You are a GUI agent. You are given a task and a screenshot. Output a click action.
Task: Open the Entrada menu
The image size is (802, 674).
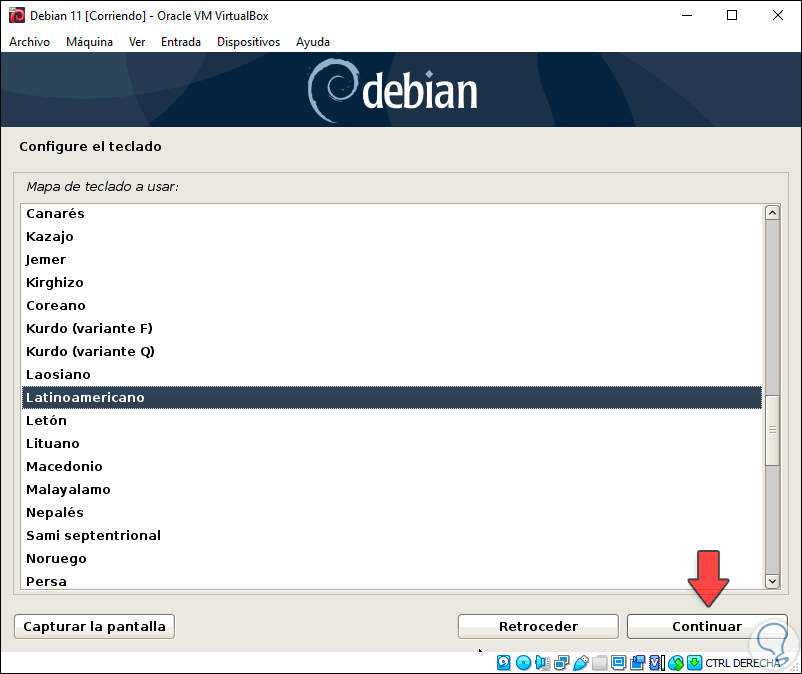click(181, 42)
